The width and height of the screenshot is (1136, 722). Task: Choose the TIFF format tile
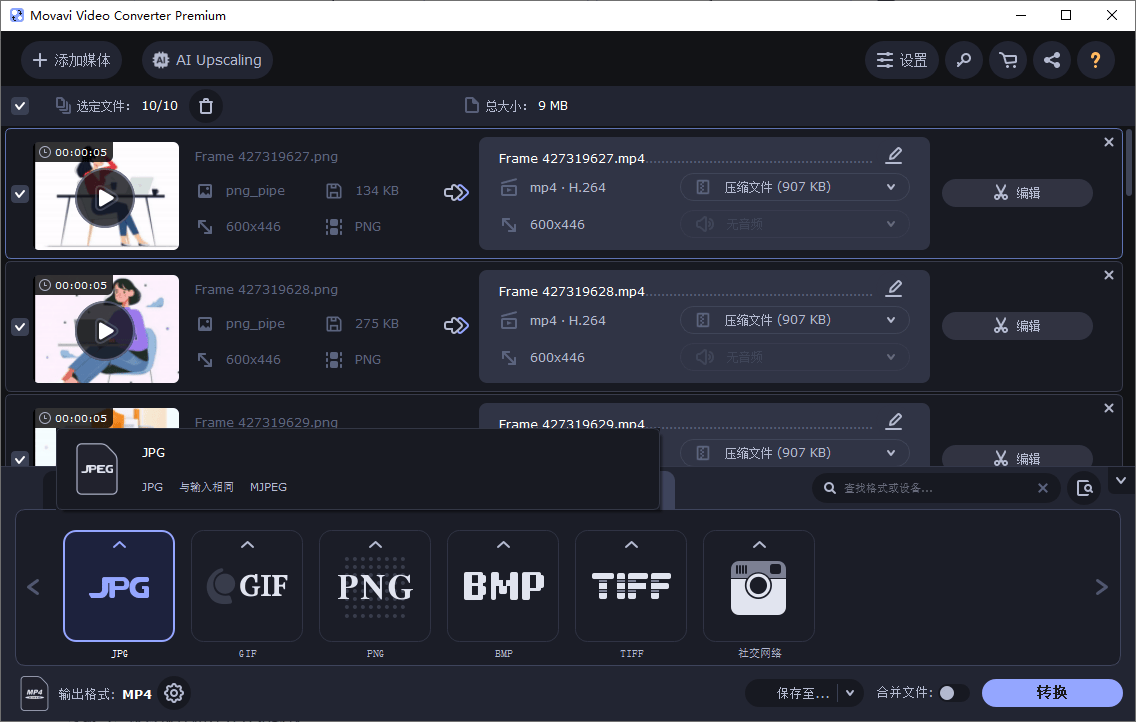631,586
